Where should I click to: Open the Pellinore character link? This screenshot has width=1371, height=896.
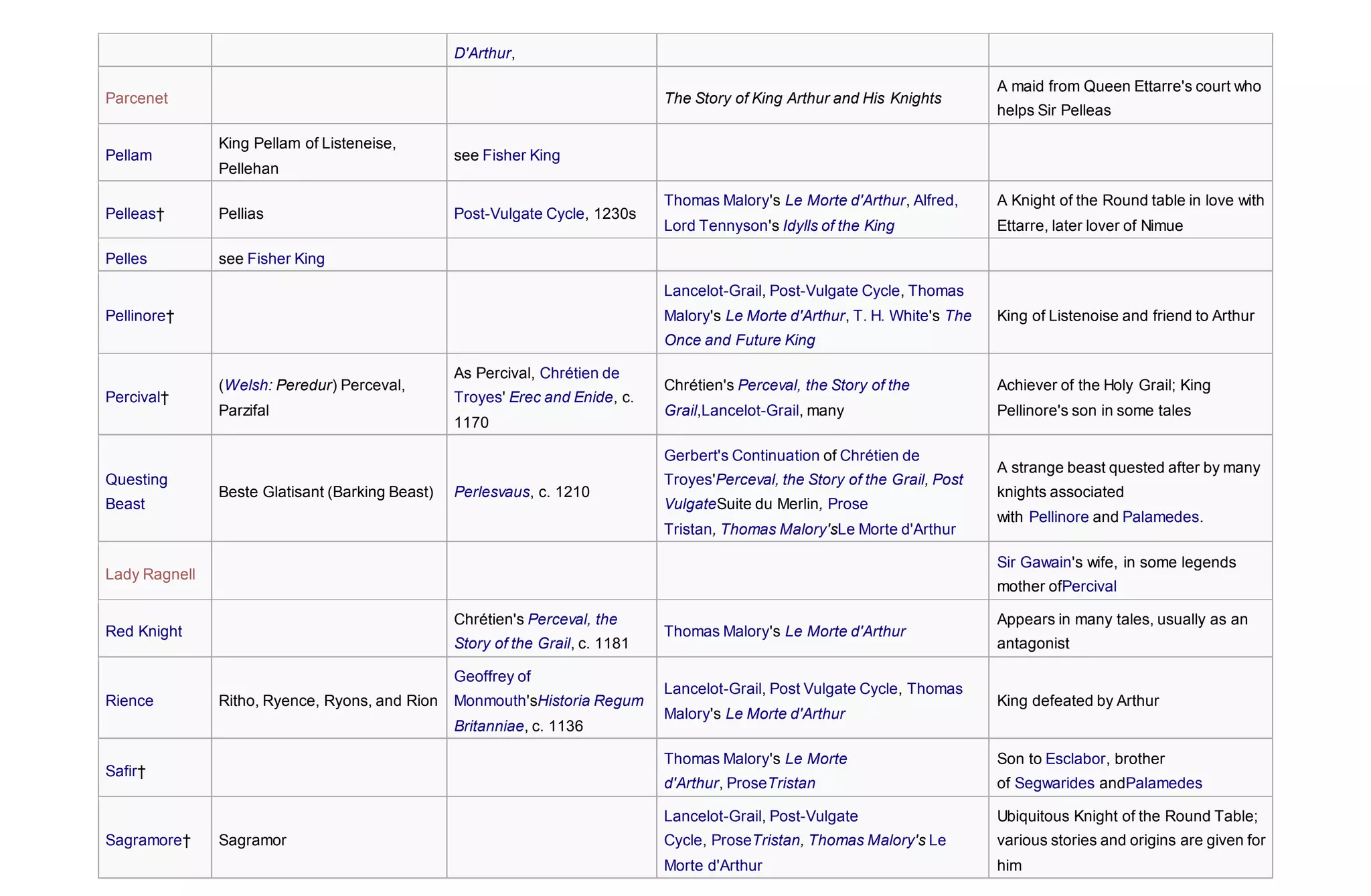[x=135, y=315]
